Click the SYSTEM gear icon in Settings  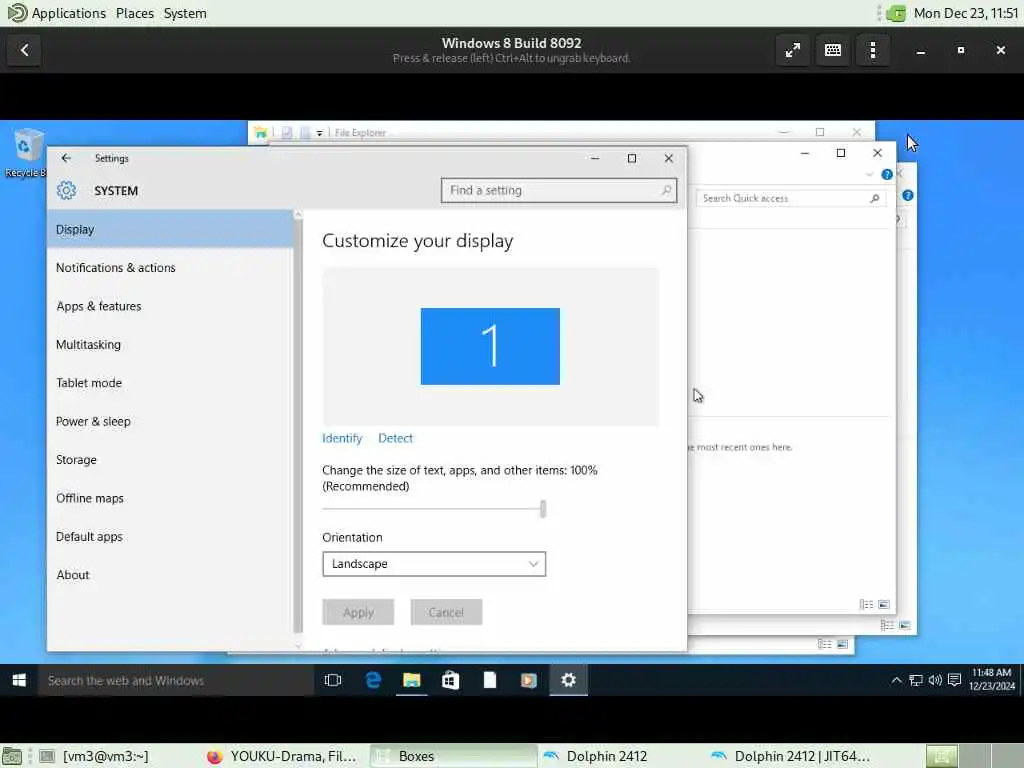click(x=66, y=191)
